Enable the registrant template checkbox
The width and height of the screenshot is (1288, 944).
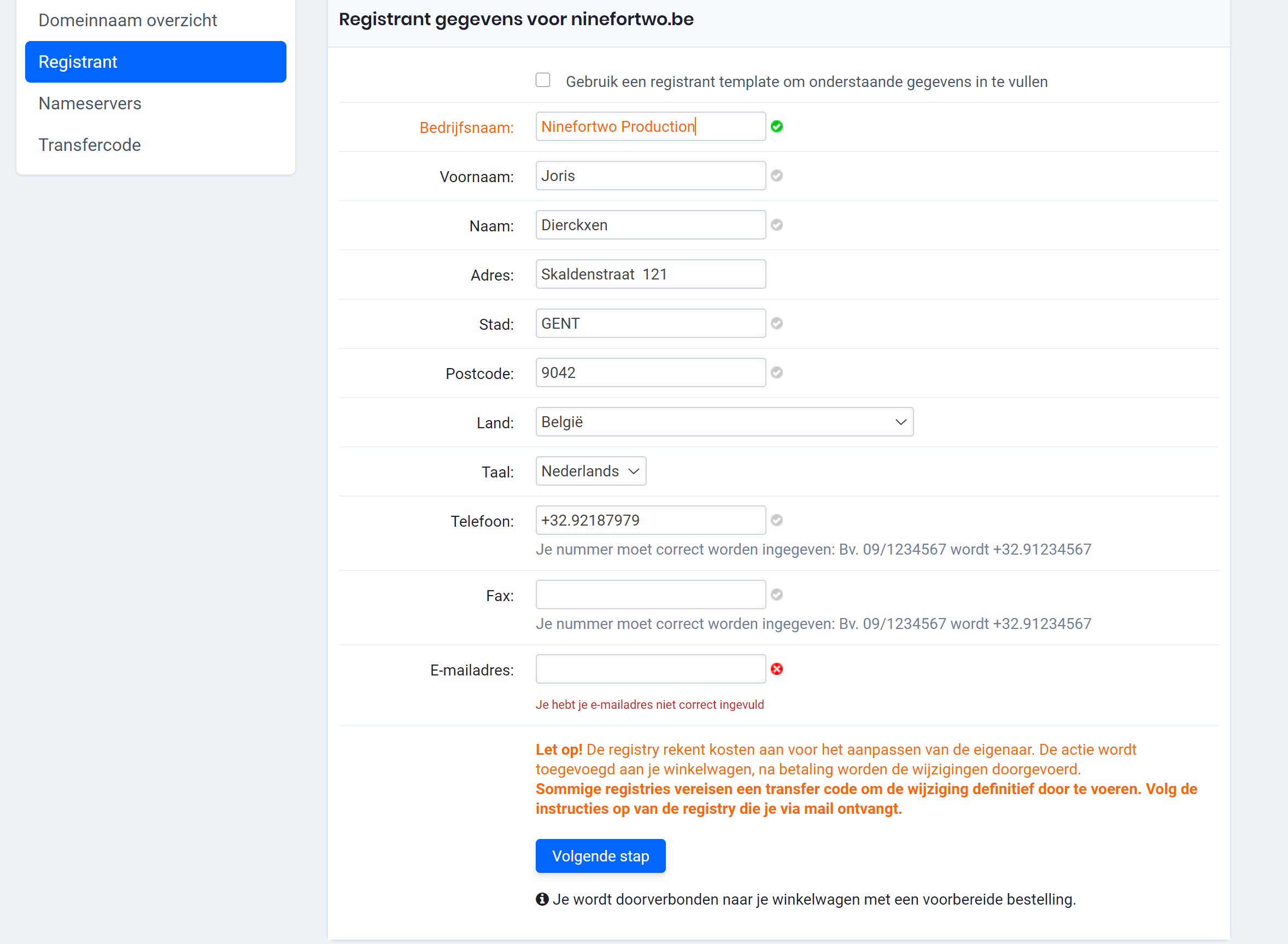pos(543,80)
